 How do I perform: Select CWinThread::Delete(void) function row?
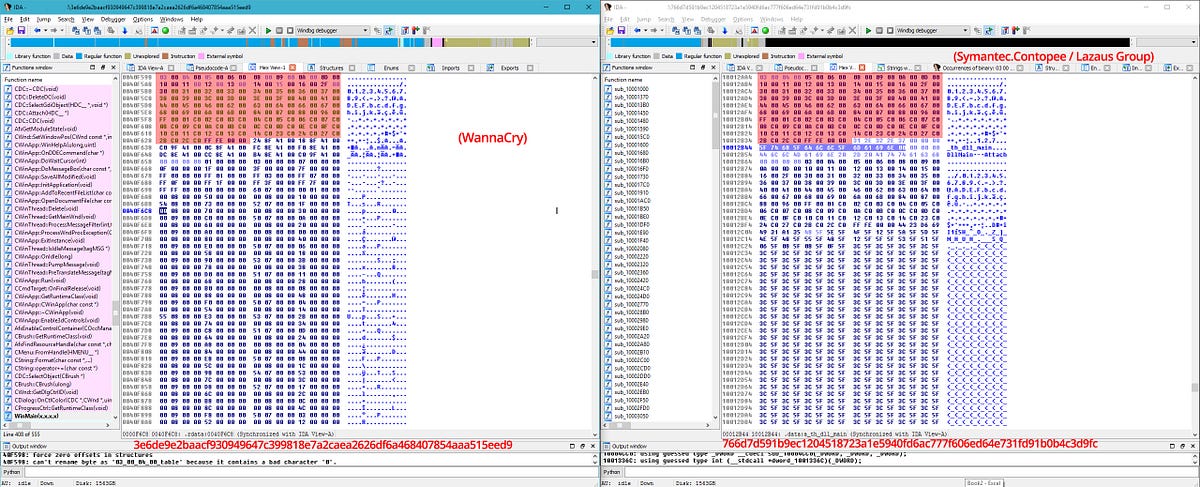(x=58, y=209)
